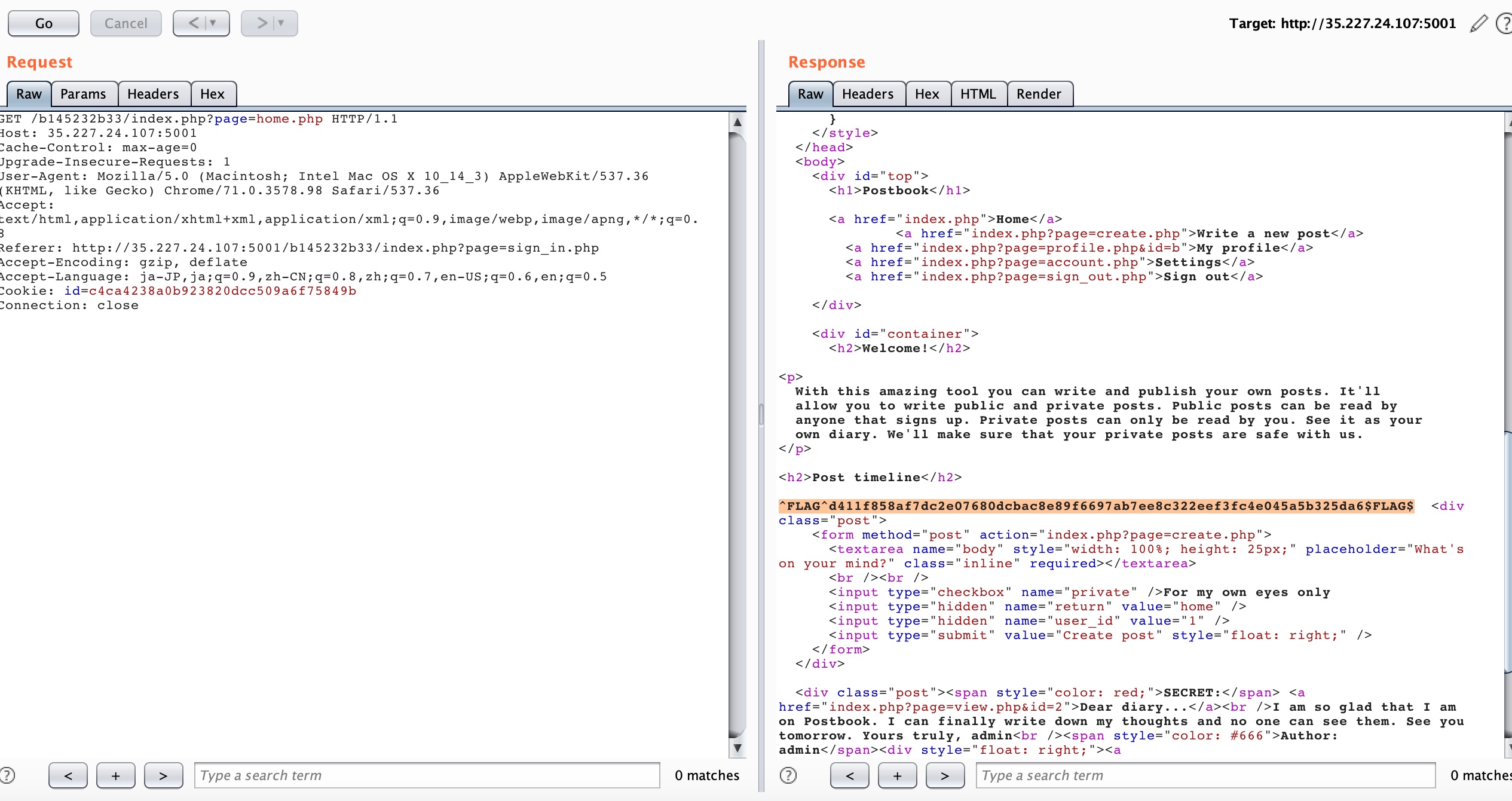Screen dimensions: 1512x801
Task: Click the pencil icon to edit target
Action: (1478, 24)
